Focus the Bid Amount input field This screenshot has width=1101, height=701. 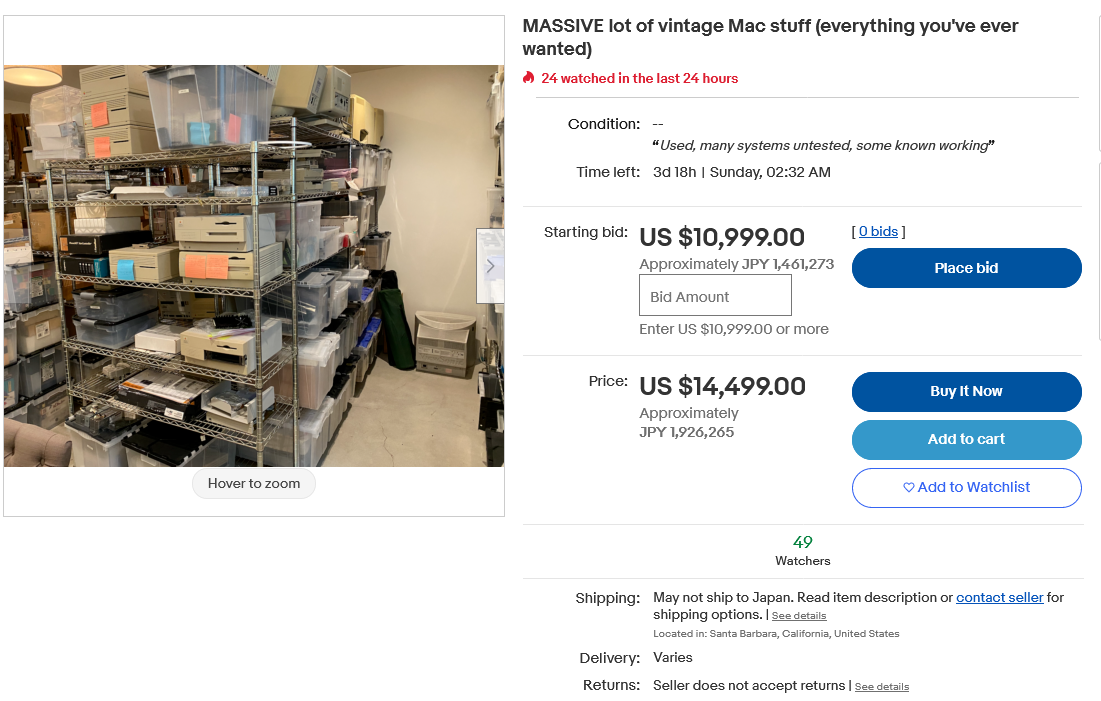[715, 296]
